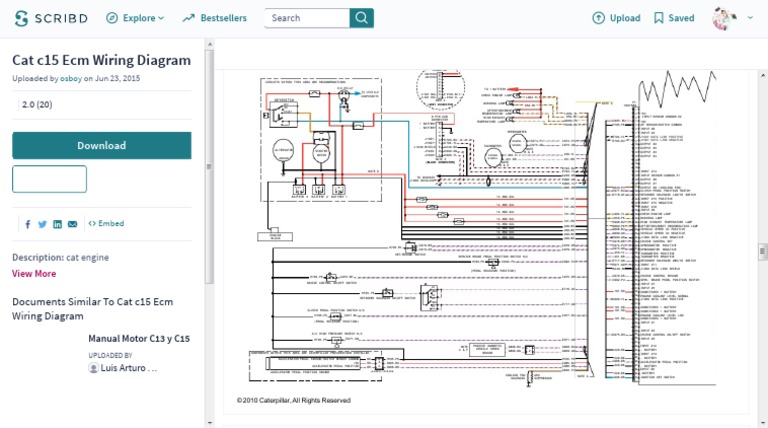
Task: Open uploader osboy's profile
Action: (70, 78)
